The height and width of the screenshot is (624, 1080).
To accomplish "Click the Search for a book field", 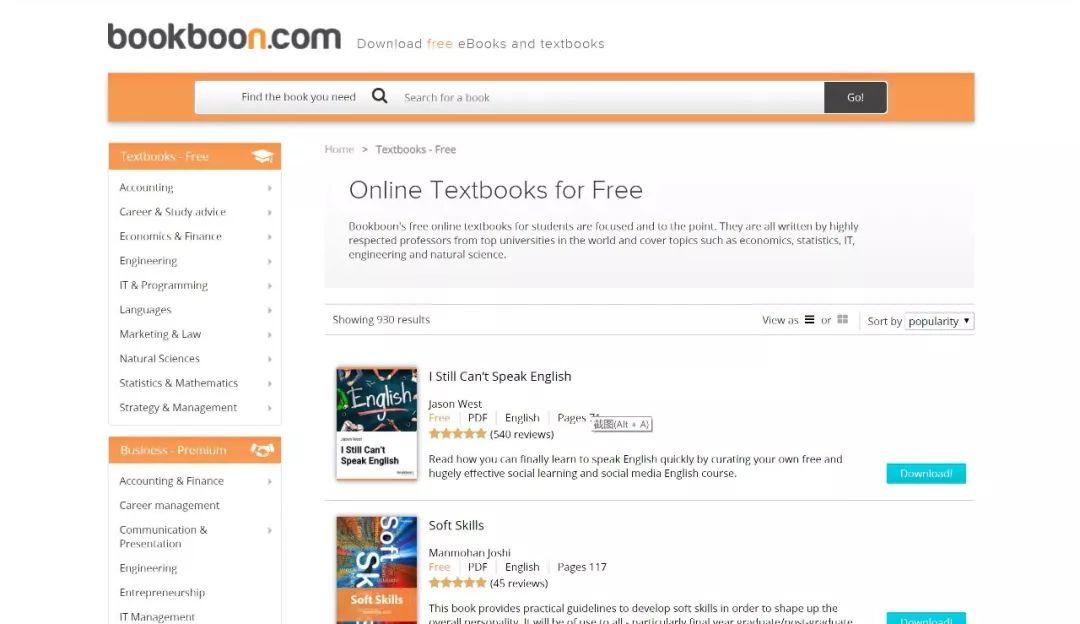I will pos(612,97).
